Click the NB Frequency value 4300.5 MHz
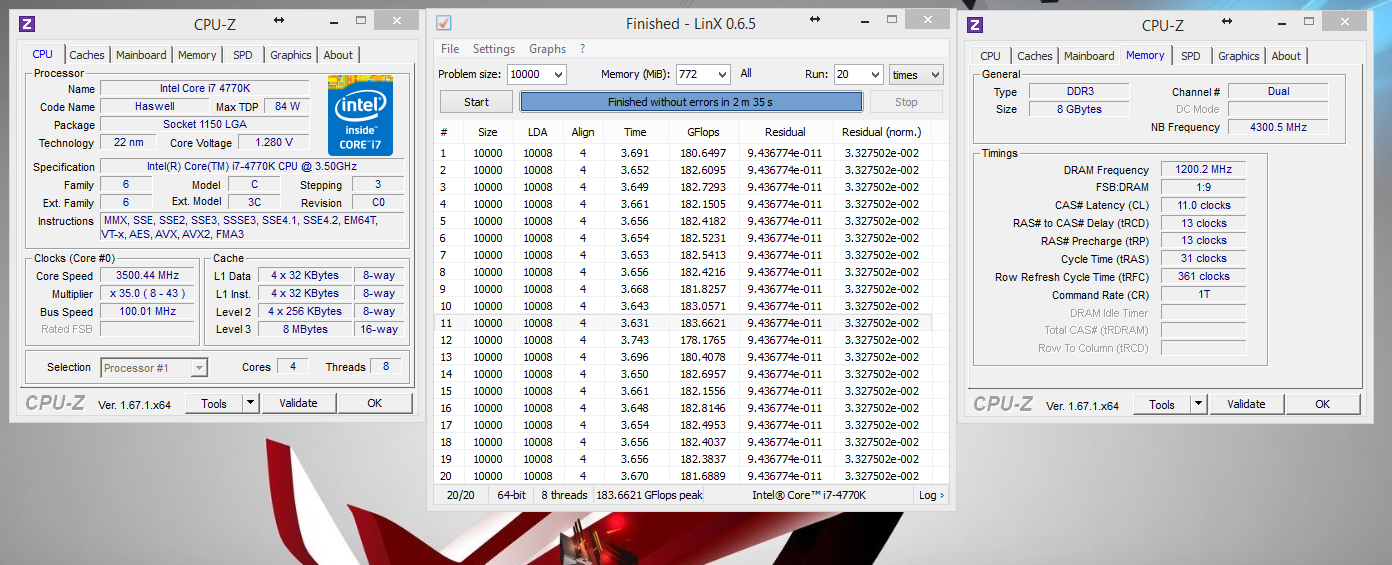This screenshot has height=565, width=1392. (1278, 127)
